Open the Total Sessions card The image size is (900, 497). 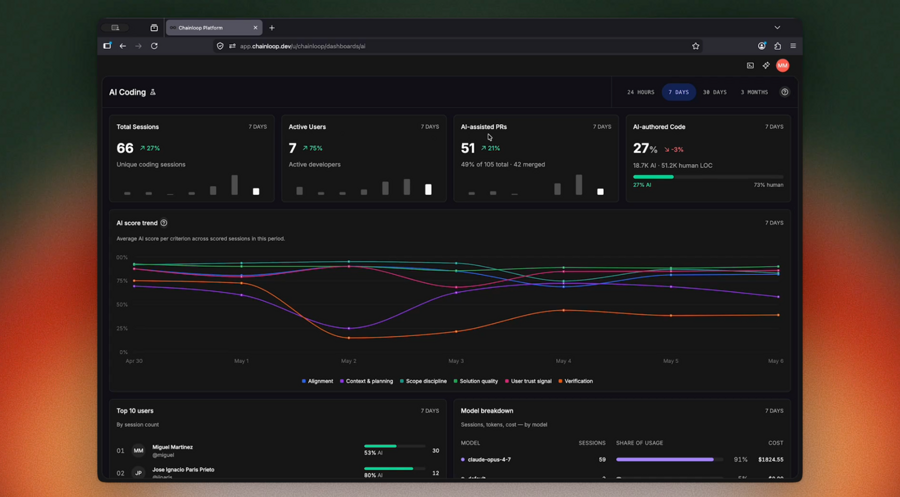(x=192, y=158)
